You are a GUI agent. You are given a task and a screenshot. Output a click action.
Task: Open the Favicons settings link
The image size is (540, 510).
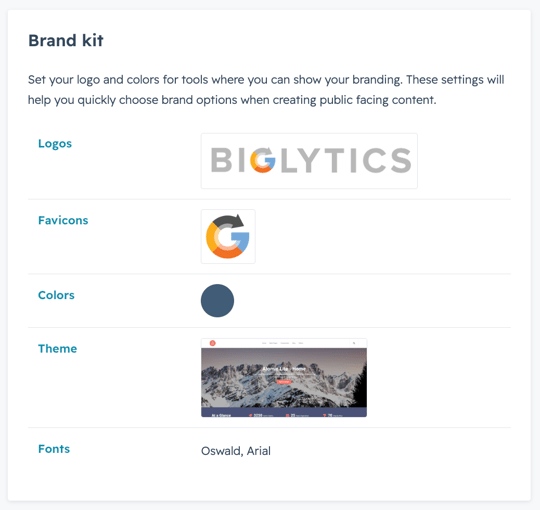pyautogui.click(x=63, y=220)
